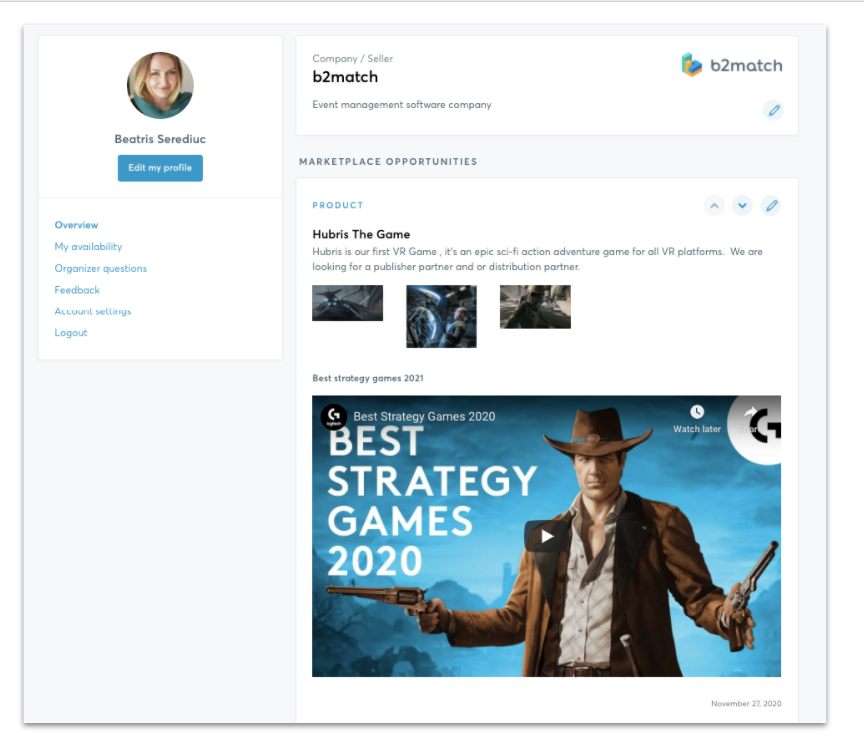864x741 pixels.
Task: Click Logout in the sidebar
Action: [x=71, y=333]
